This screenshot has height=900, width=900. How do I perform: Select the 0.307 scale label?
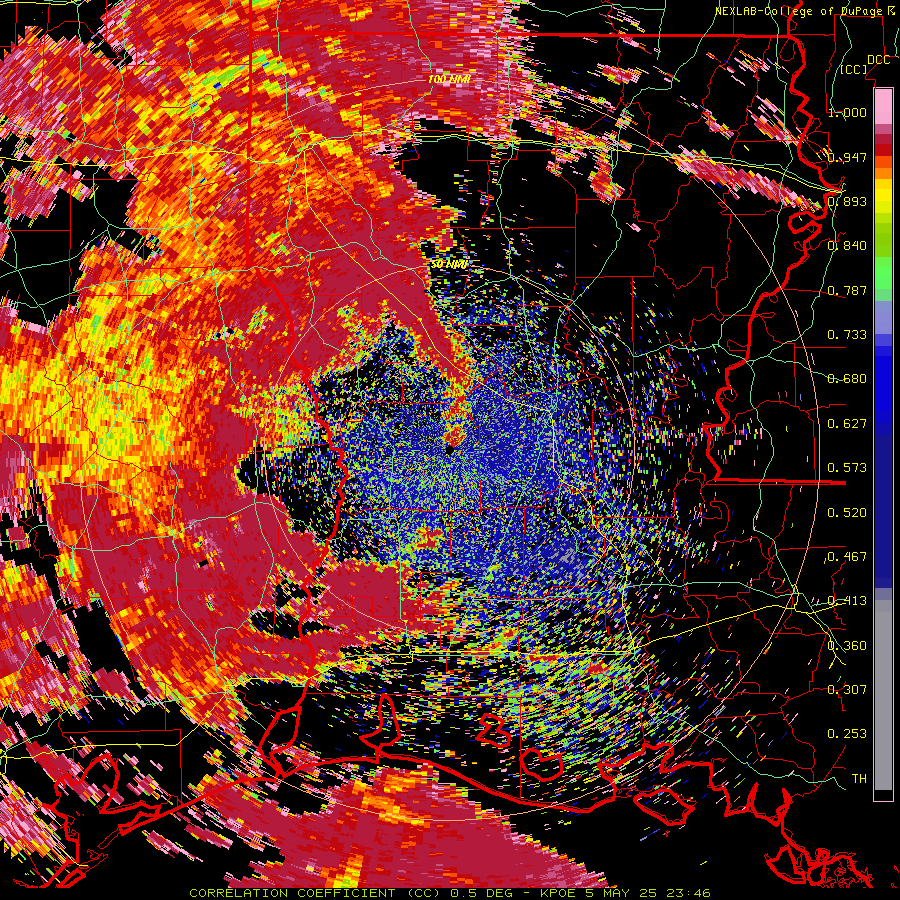(x=847, y=690)
